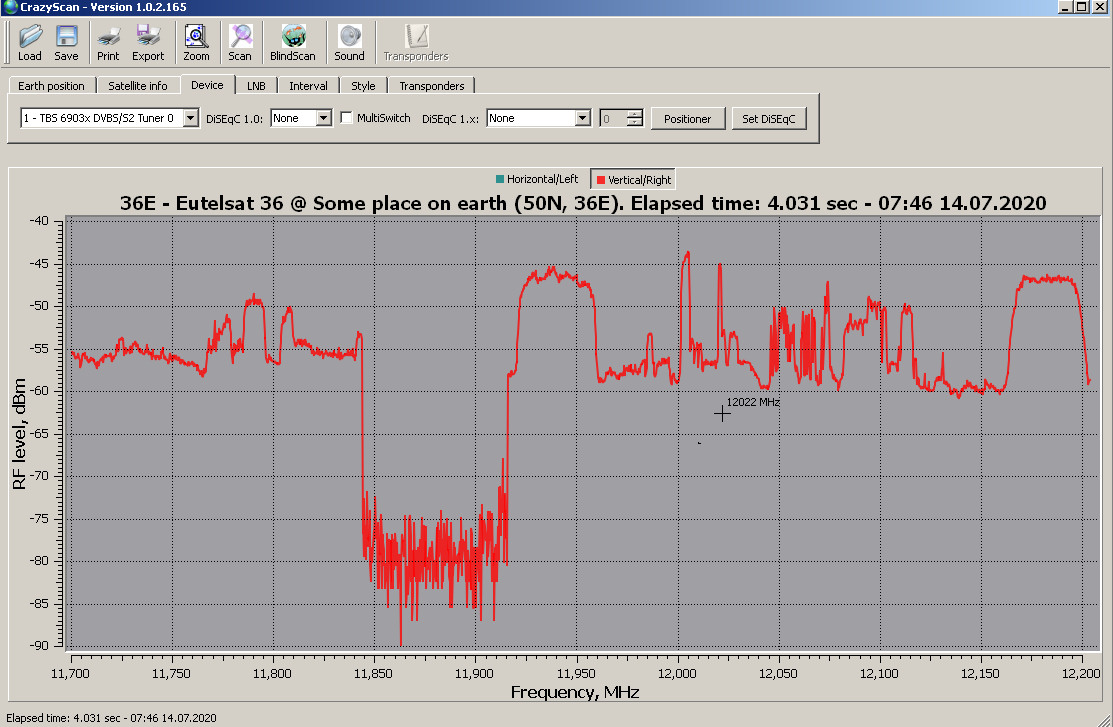Click the -50 dBm axis tick label

[x=39, y=306]
